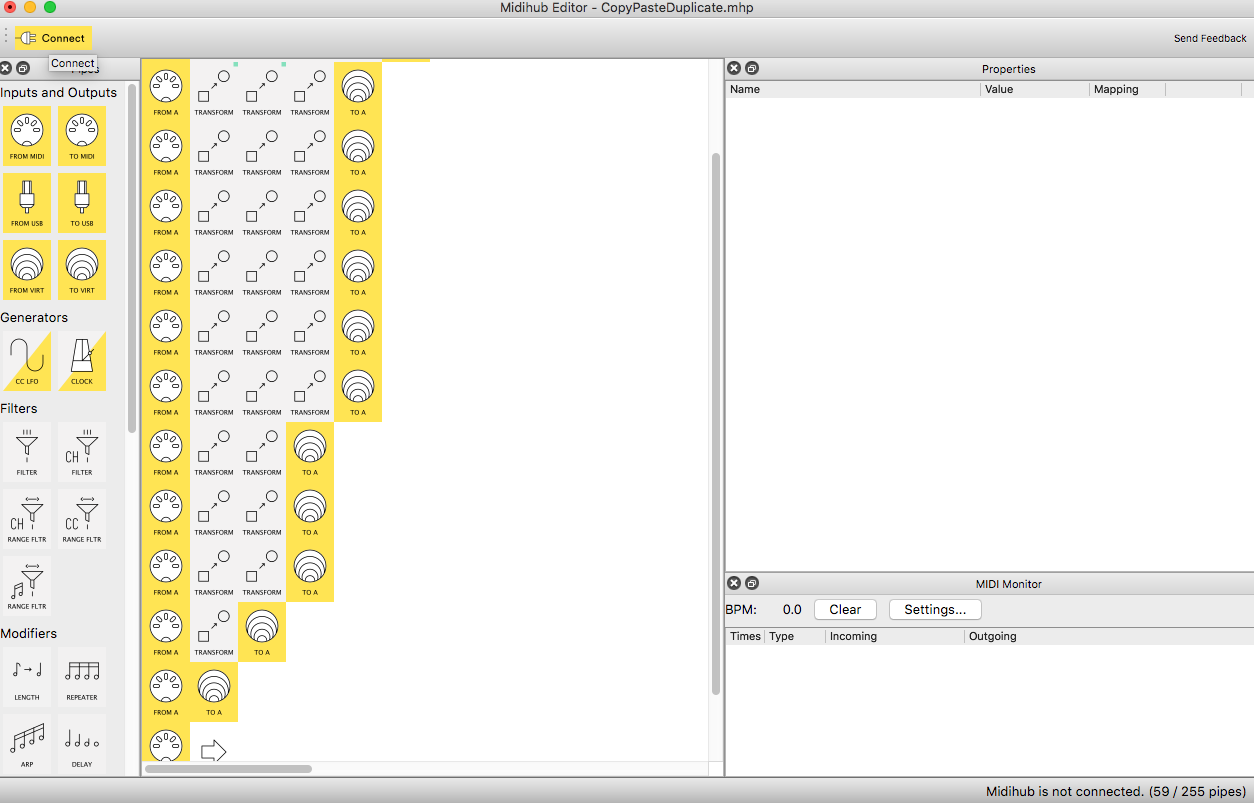Select the CC RANGE FLTR pipe
Screen dimensions: 1254x803
(82, 518)
